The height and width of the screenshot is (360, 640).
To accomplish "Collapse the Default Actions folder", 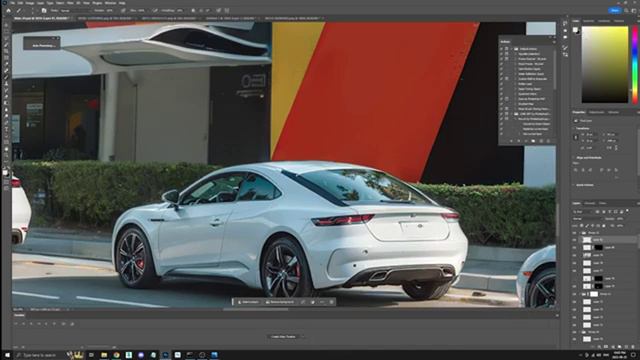I will point(511,49).
